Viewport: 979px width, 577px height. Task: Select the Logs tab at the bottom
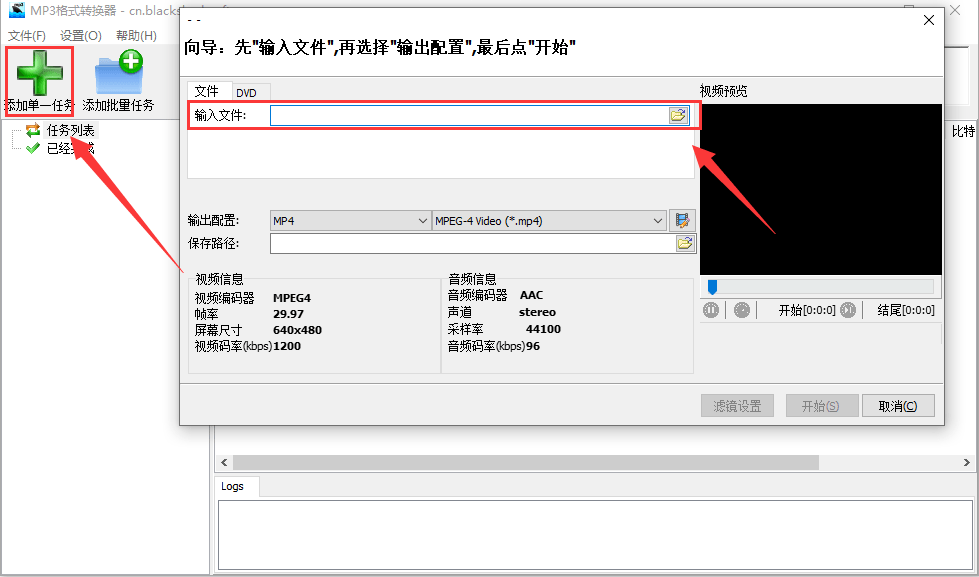235,486
